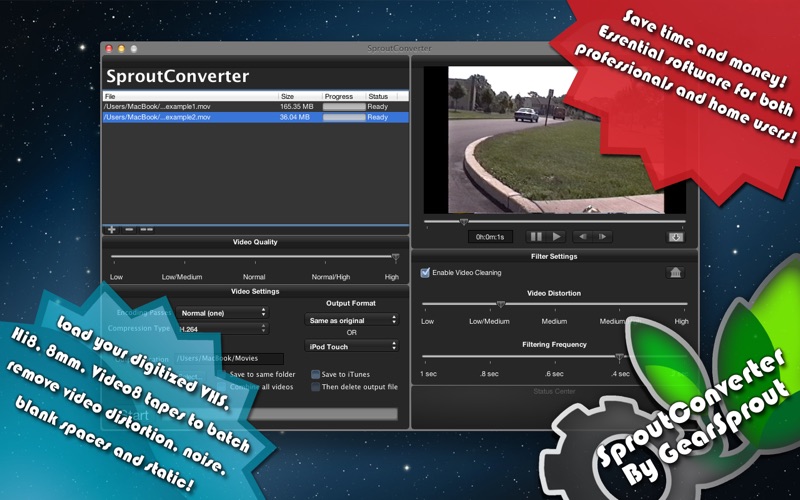The height and width of the screenshot is (500, 800).
Task: Click the Video Distortion slider handle
Action: (x=501, y=304)
